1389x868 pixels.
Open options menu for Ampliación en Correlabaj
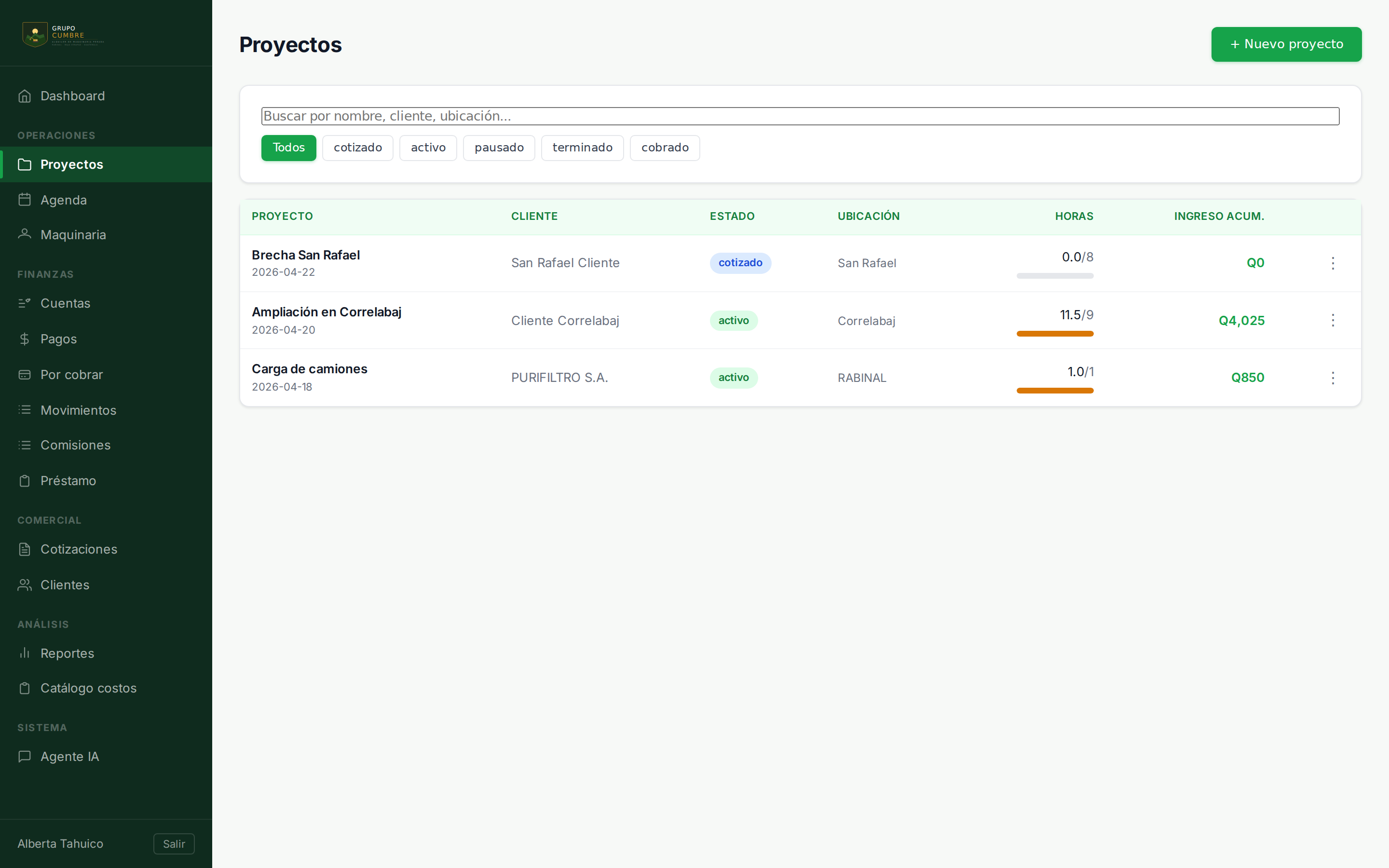coord(1333,320)
